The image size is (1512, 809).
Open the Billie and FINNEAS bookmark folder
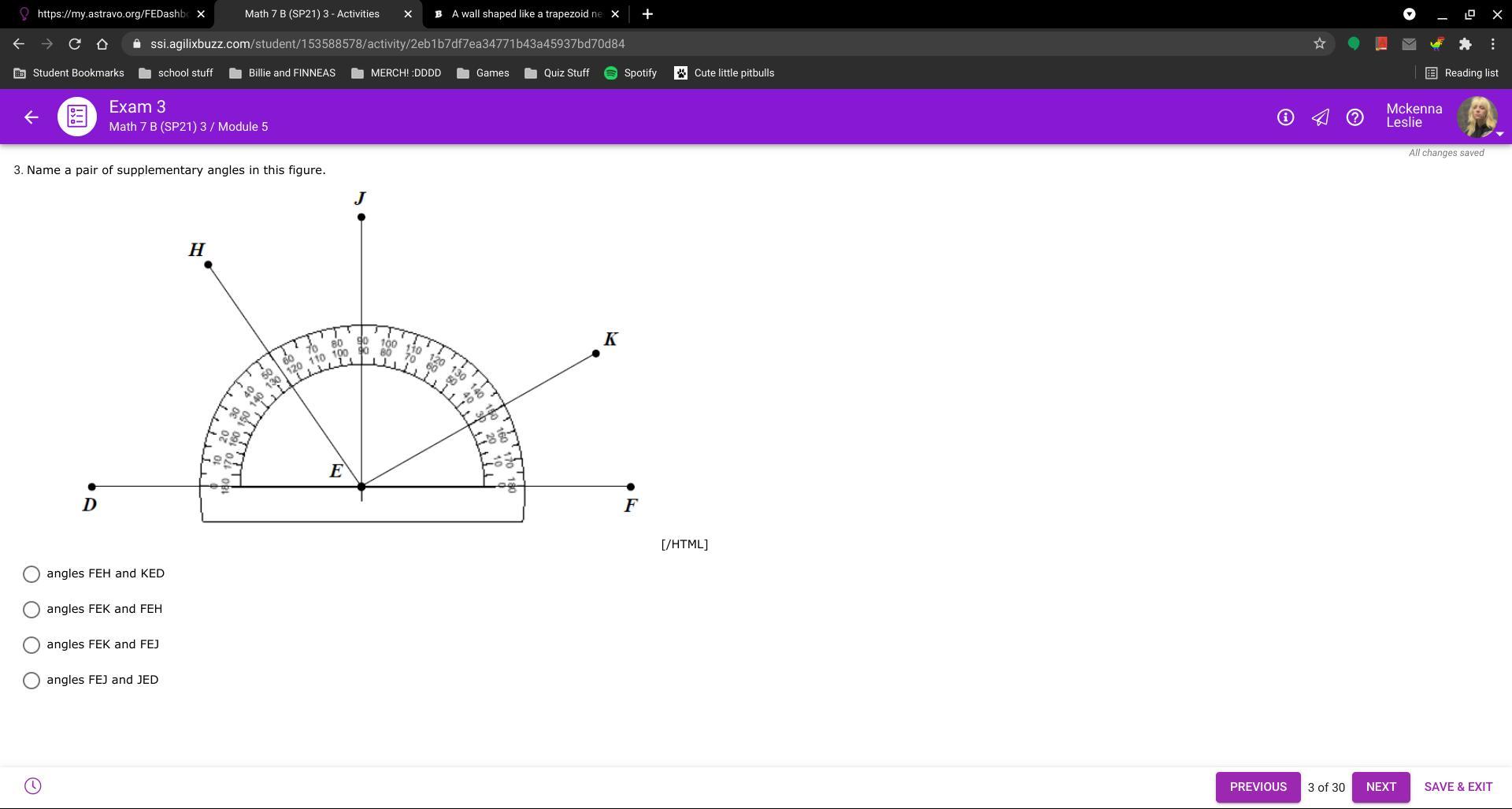282,73
